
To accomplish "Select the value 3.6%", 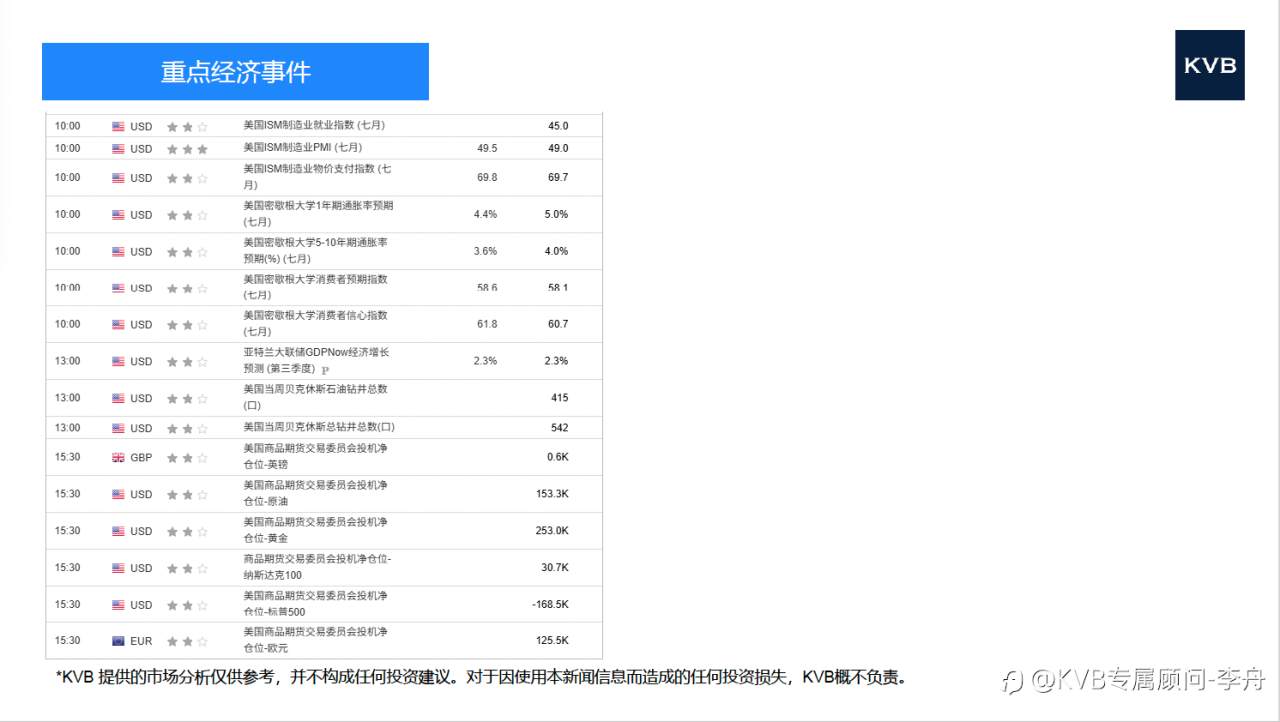I will (485, 251).
